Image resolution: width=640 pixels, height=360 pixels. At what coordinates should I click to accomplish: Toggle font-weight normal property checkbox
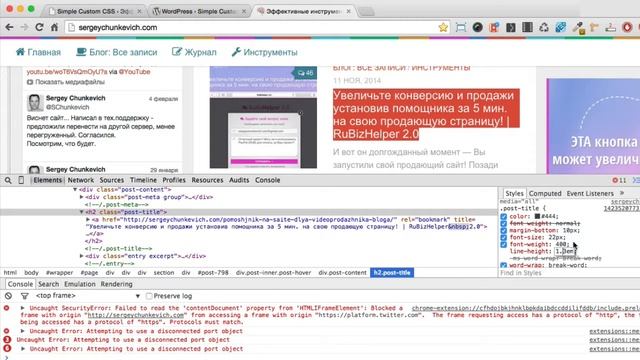(x=504, y=223)
